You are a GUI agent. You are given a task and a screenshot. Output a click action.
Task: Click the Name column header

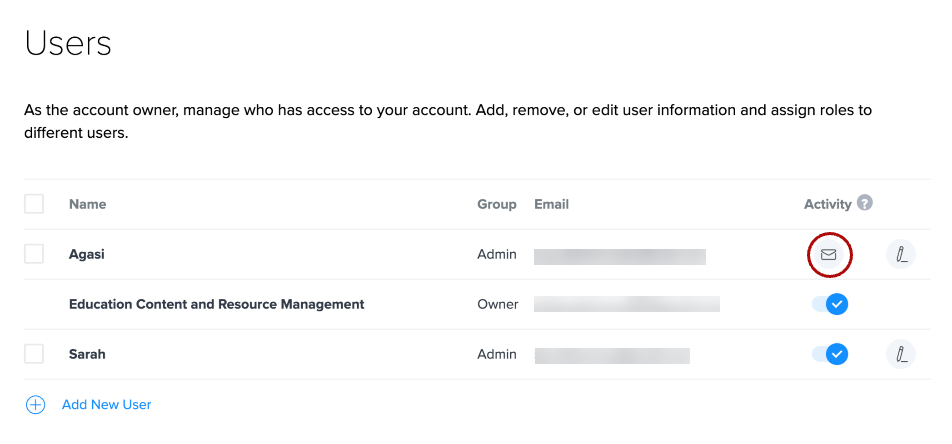click(87, 204)
